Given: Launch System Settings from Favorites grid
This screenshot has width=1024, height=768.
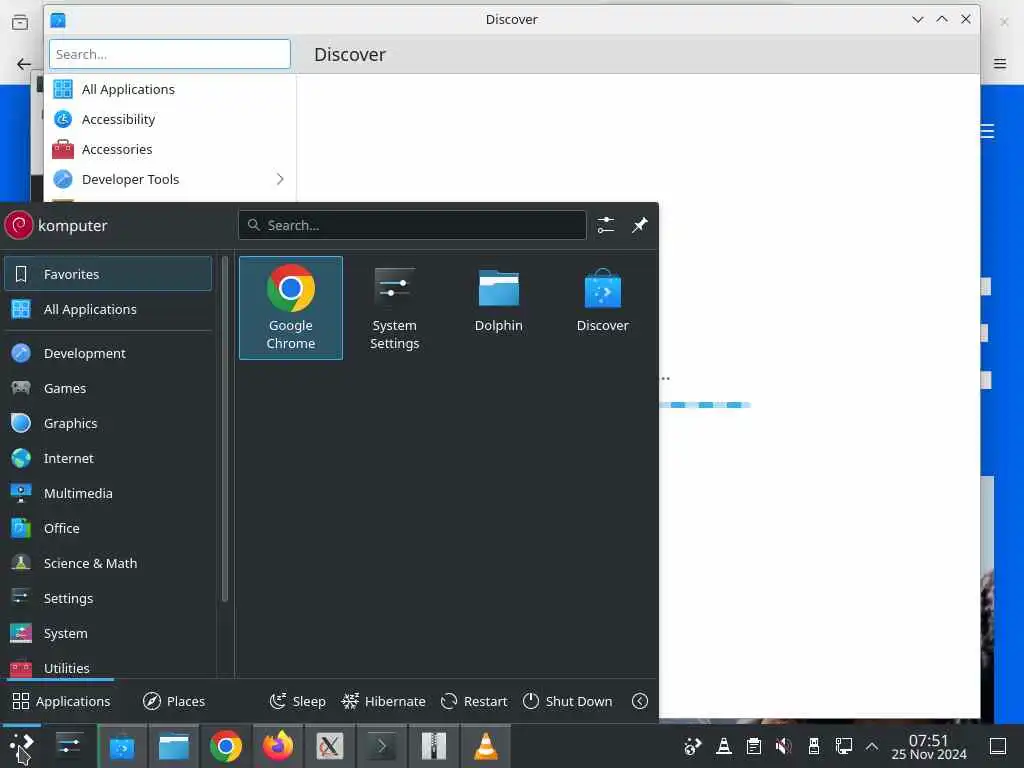Looking at the screenshot, I should [394, 308].
